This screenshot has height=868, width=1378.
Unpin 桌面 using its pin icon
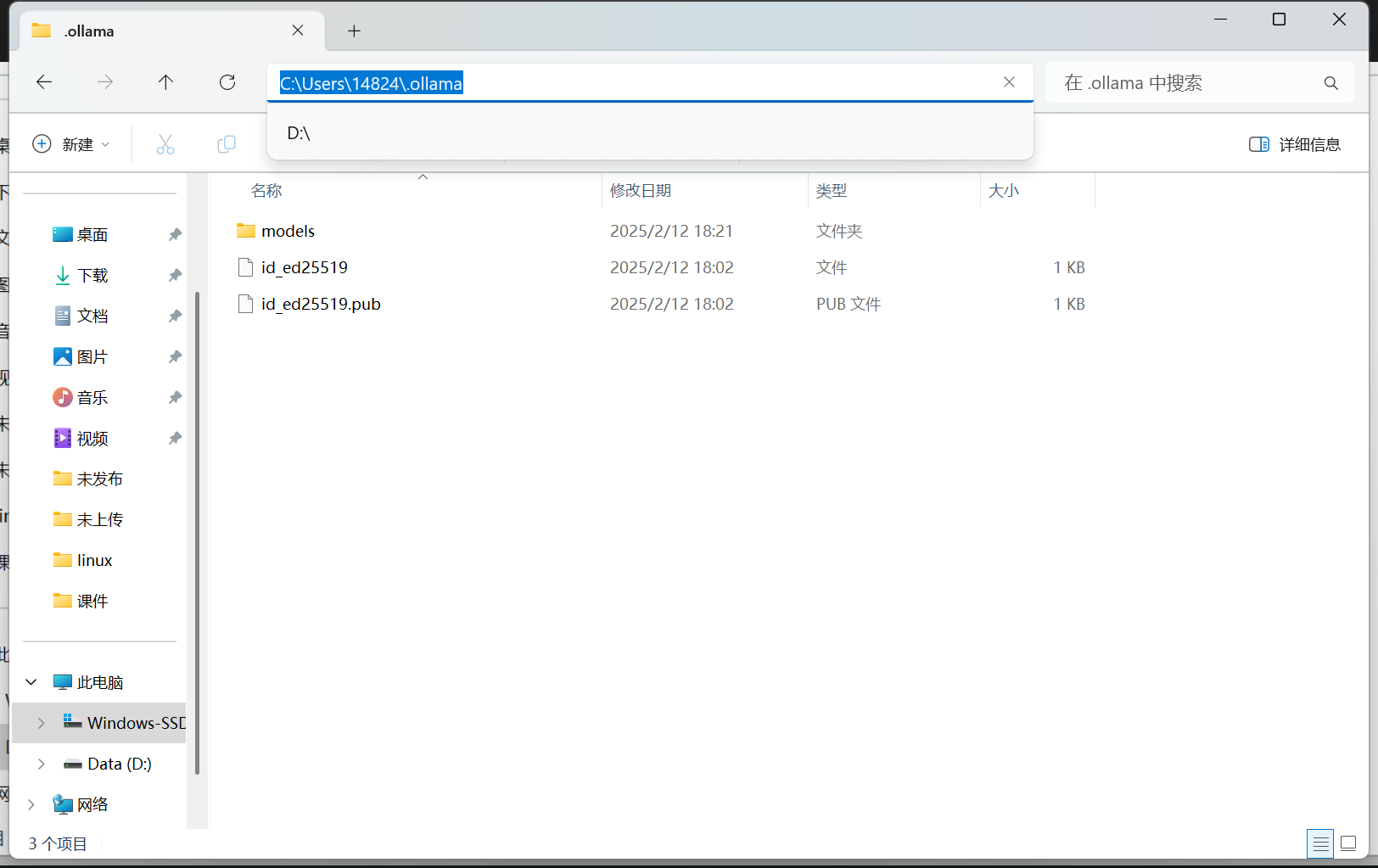pos(175,235)
